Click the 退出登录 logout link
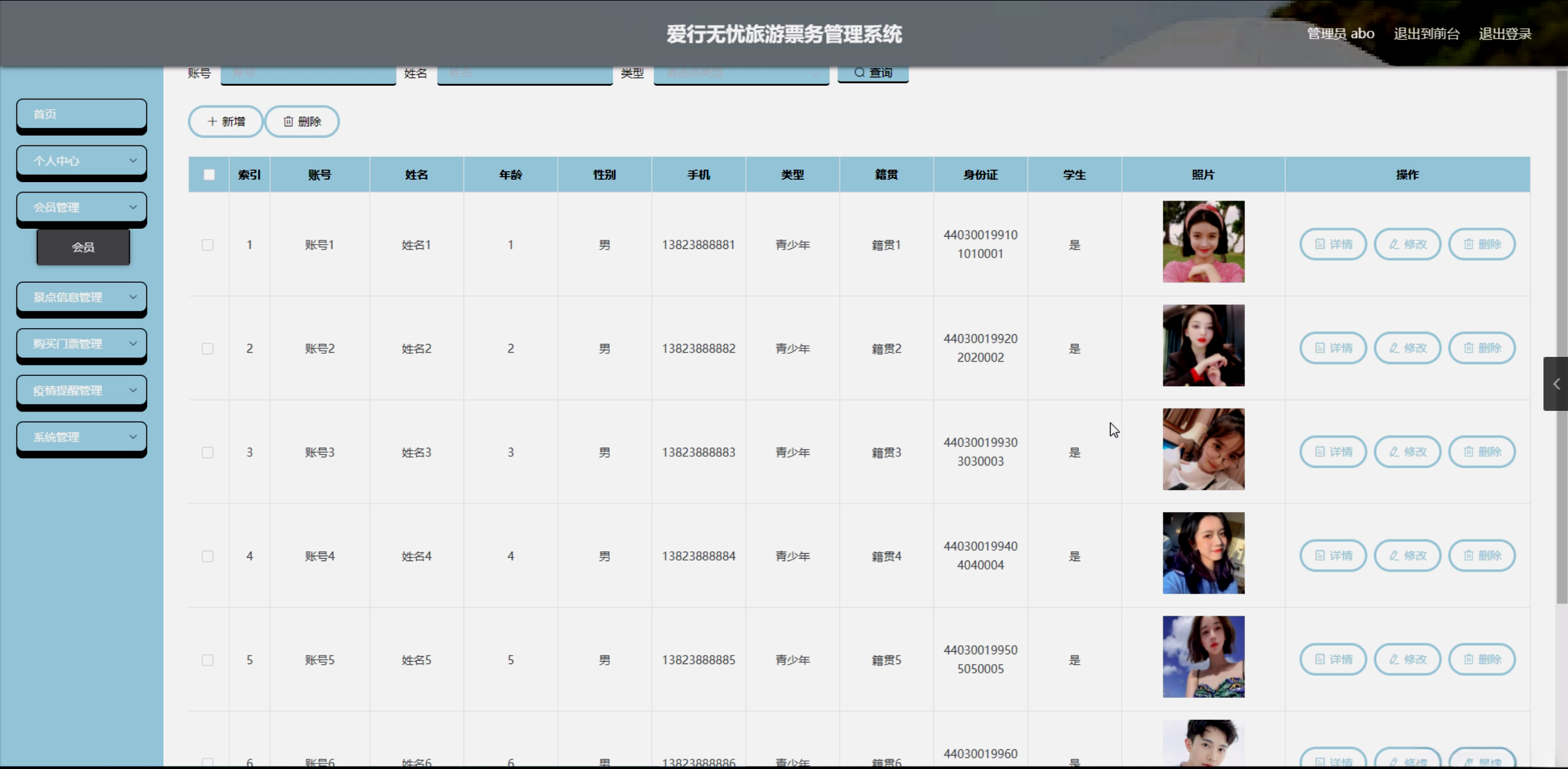1568x769 pixels. point(1504,34)
